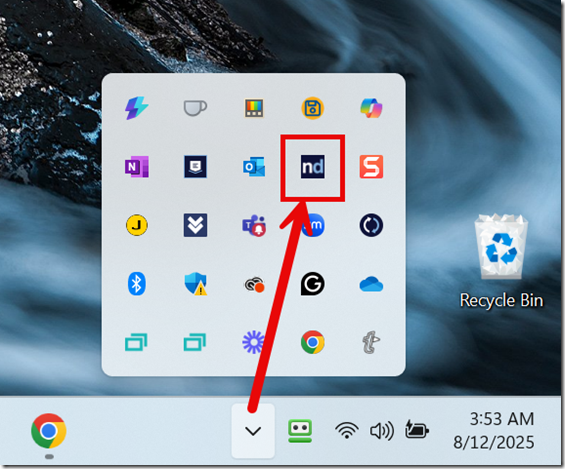Open the Microsoft Copilot tray icon
Viewport: 565px width, 469px height.
[x=371, y=108]
